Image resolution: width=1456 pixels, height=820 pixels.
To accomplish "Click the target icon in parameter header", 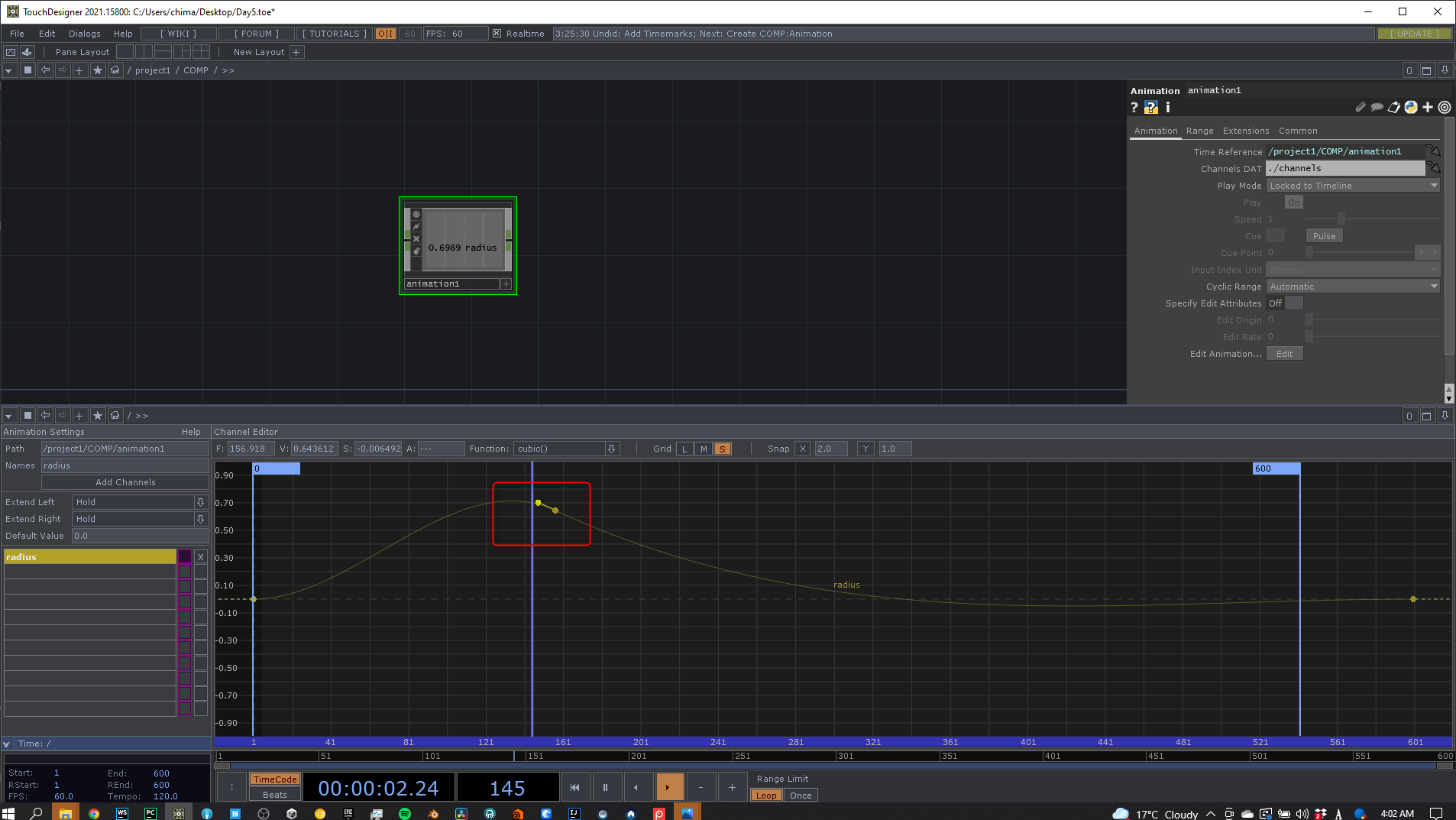I will click(x=1444, y=108).
